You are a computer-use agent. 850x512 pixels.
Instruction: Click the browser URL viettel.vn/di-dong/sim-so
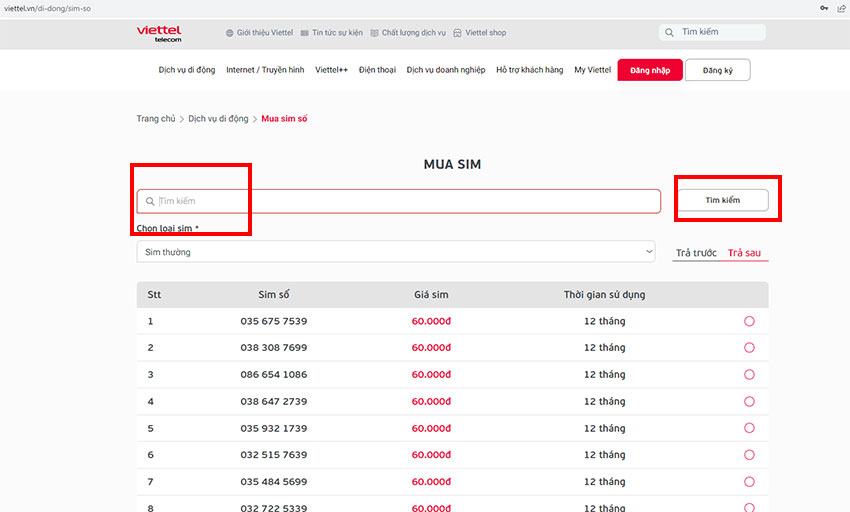(47, 9)
